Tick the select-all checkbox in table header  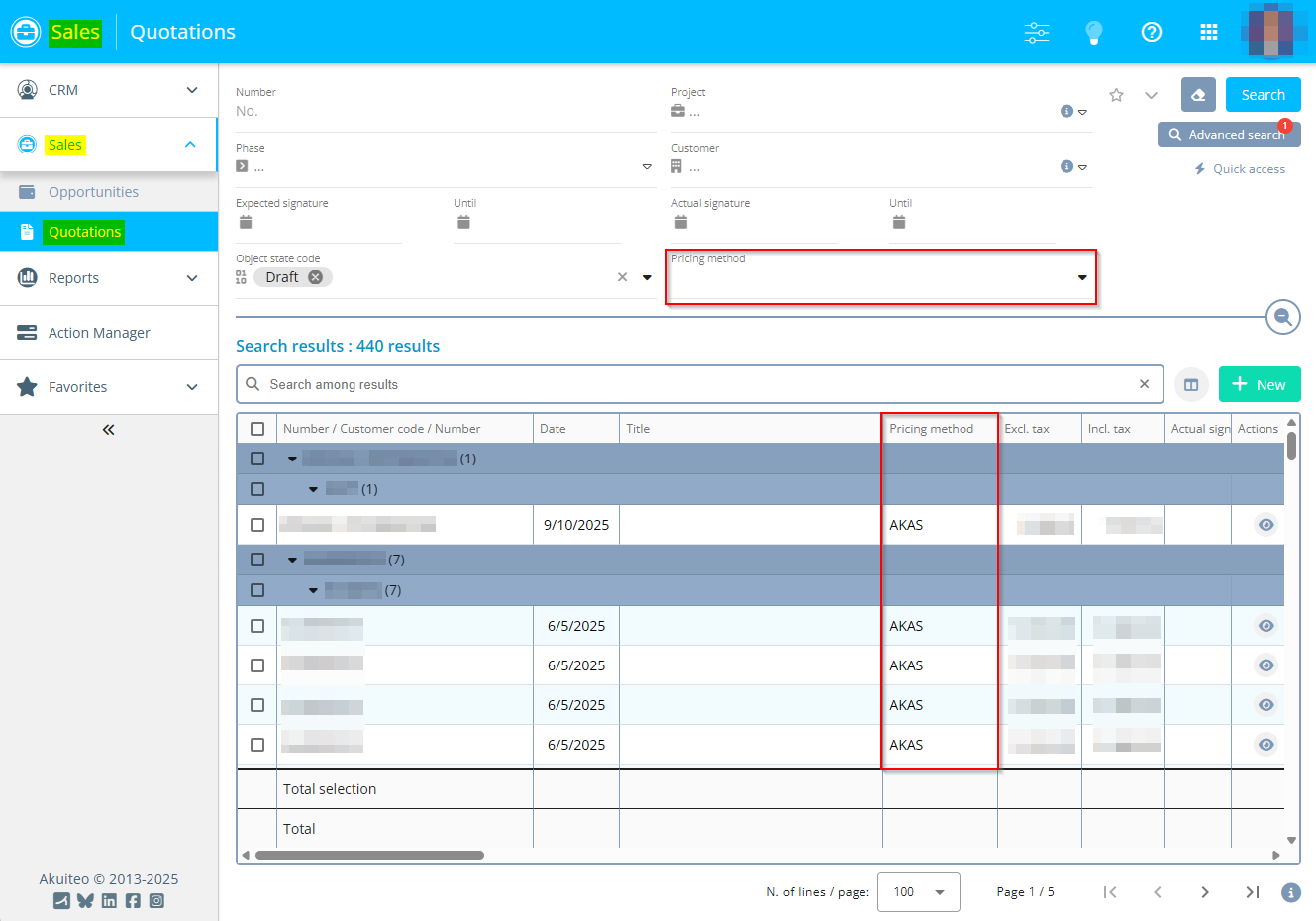click(257, 429)
